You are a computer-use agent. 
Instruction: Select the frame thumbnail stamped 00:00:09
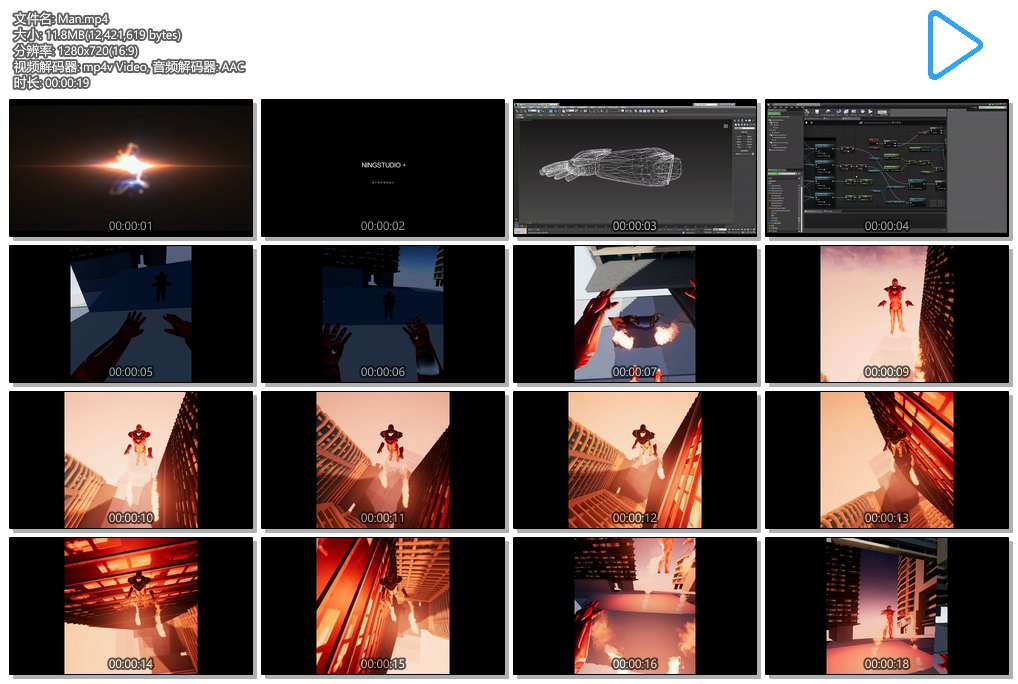pos(887,314)
